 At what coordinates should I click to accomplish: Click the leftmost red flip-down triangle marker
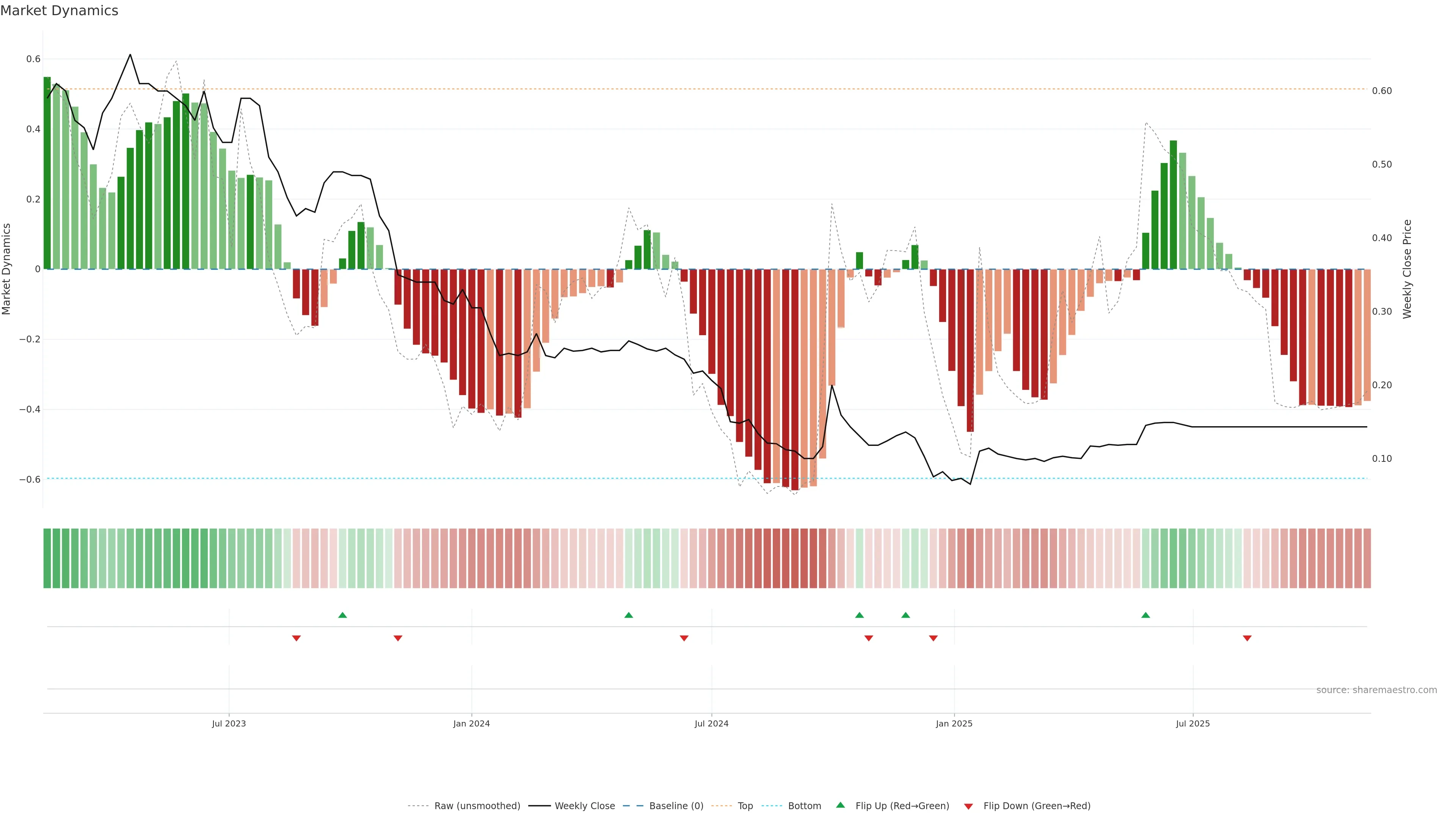tap(296, 638)
